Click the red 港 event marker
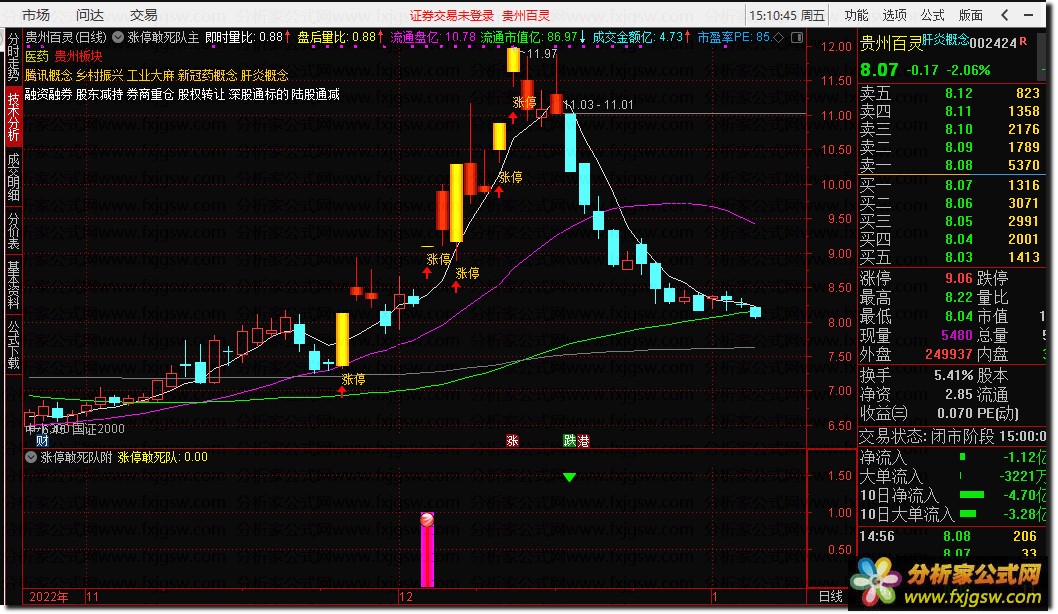This screenshot has height=614, width=1058. coord(584,441)
